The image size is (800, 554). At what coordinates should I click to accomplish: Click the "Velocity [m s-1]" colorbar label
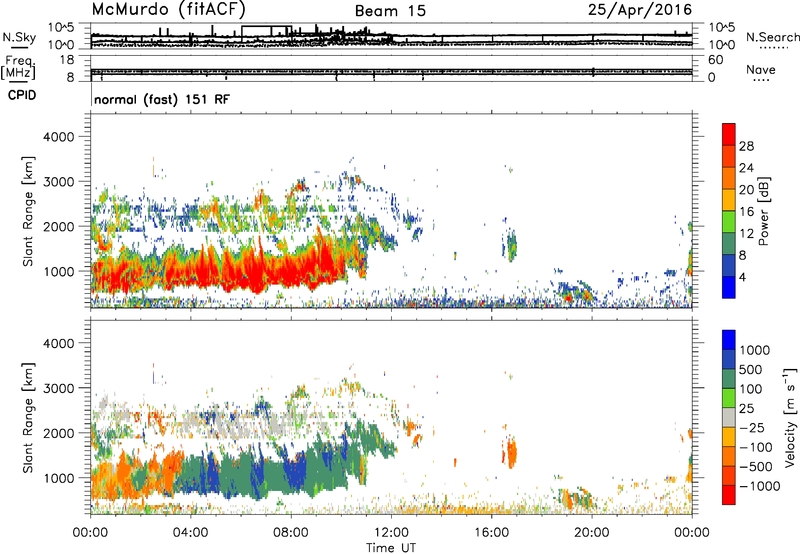790,417
